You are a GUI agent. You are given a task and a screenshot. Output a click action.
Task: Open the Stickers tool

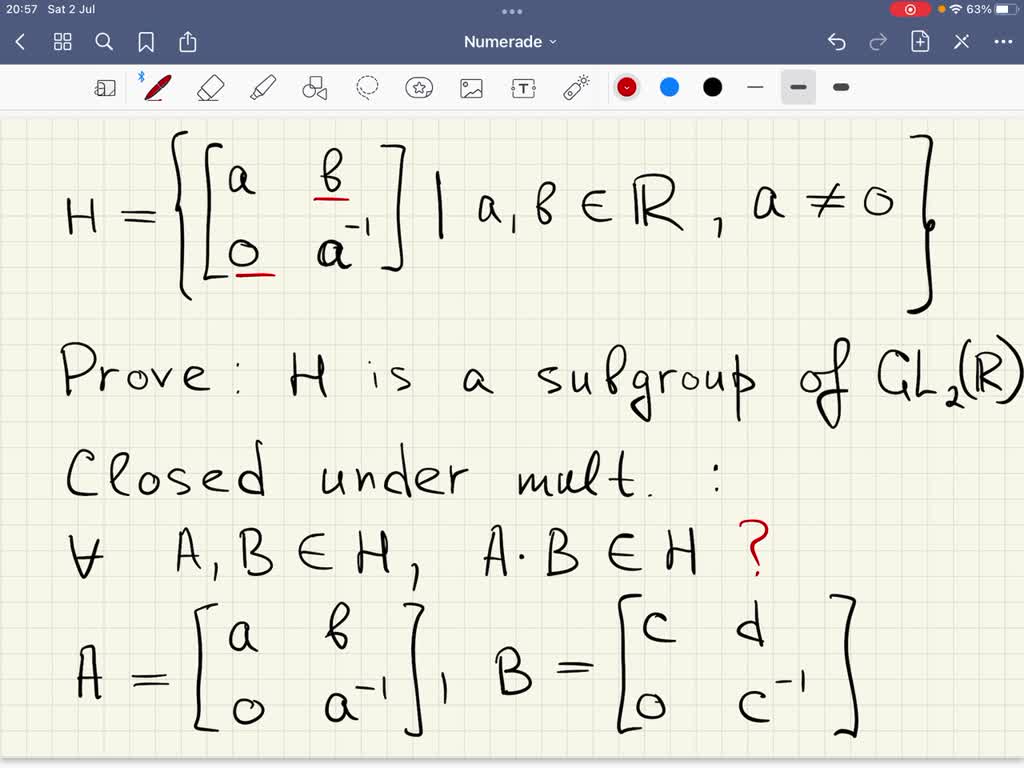[x=420, y=87]
